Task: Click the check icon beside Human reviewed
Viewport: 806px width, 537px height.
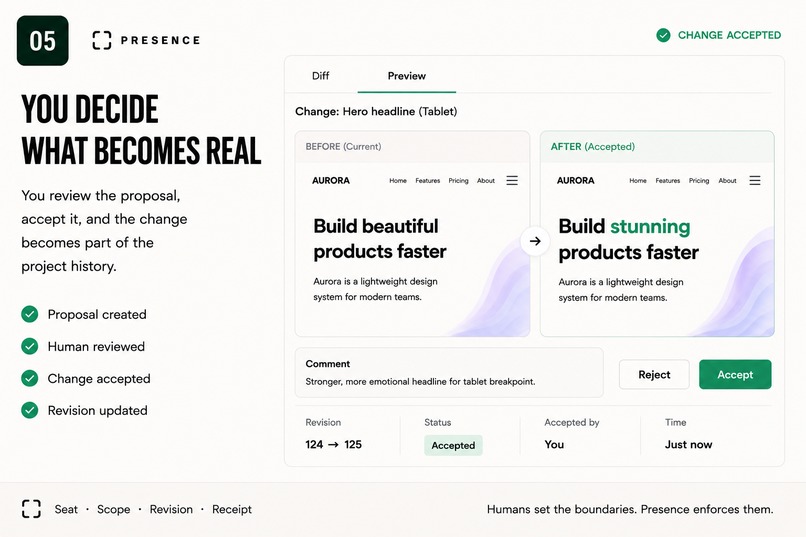Action: tap(30, 346)
